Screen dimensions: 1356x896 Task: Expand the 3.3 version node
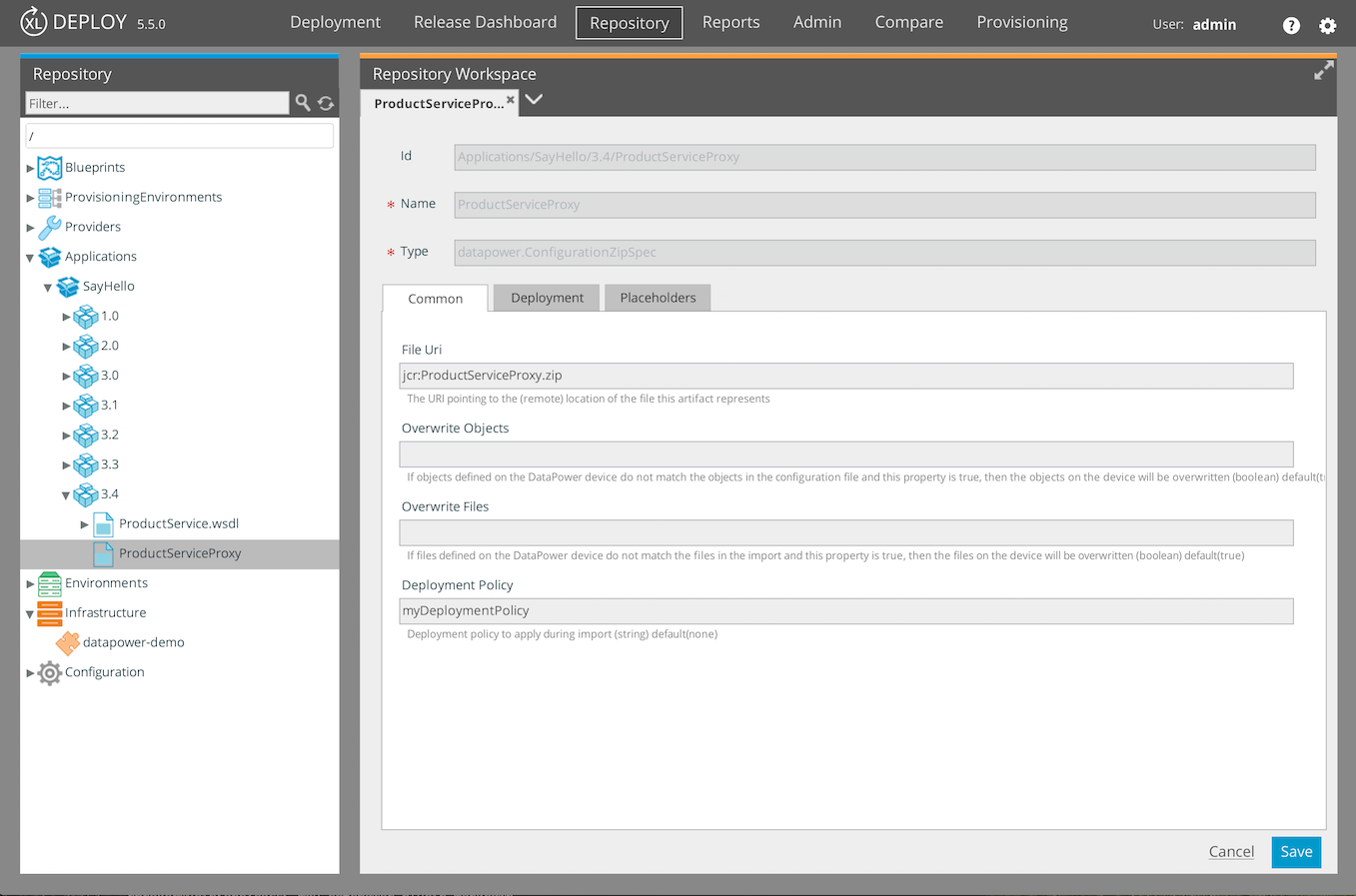(x=66, y=465)
